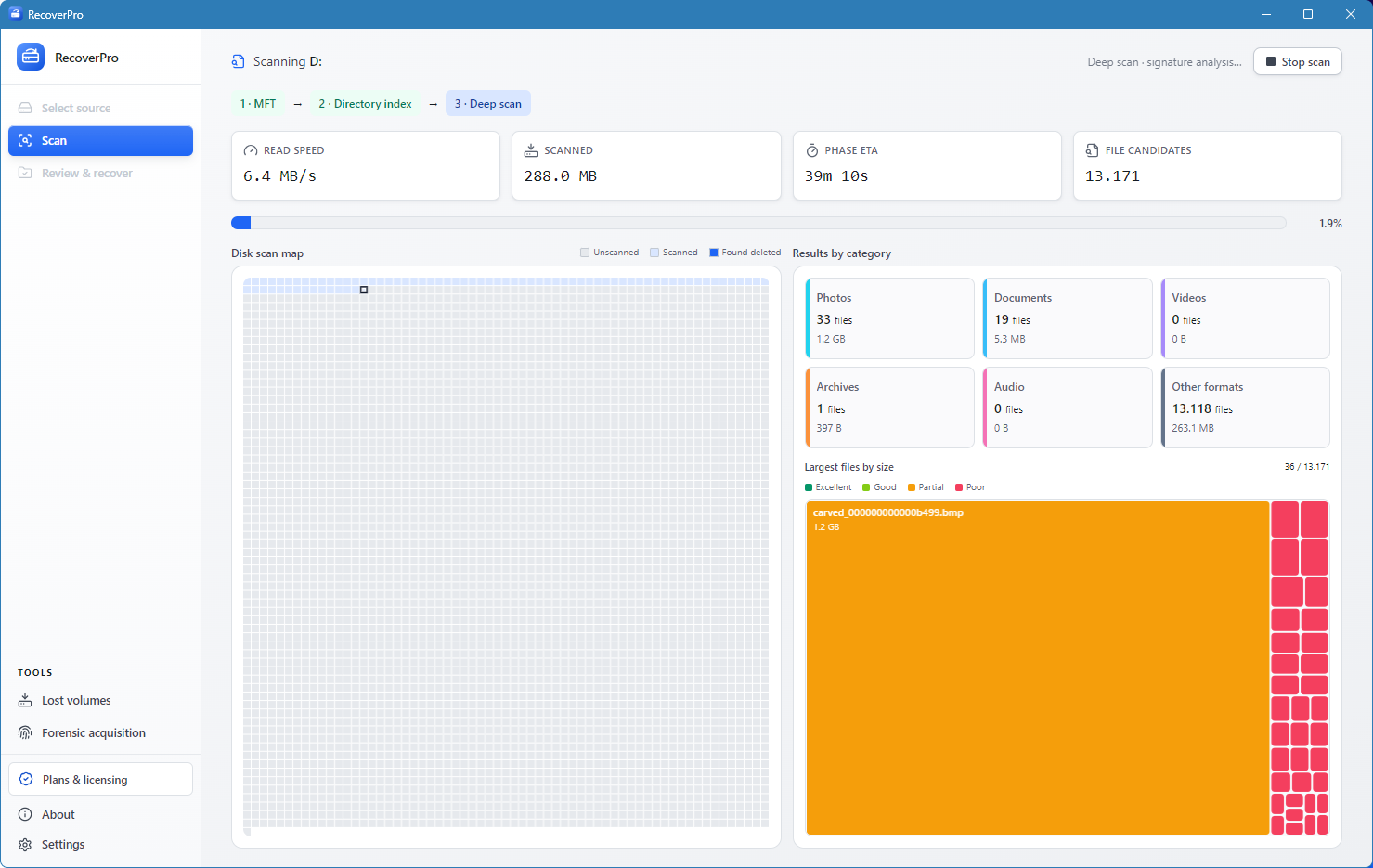Click the file candidates document icon

[x=1092, y=150]
